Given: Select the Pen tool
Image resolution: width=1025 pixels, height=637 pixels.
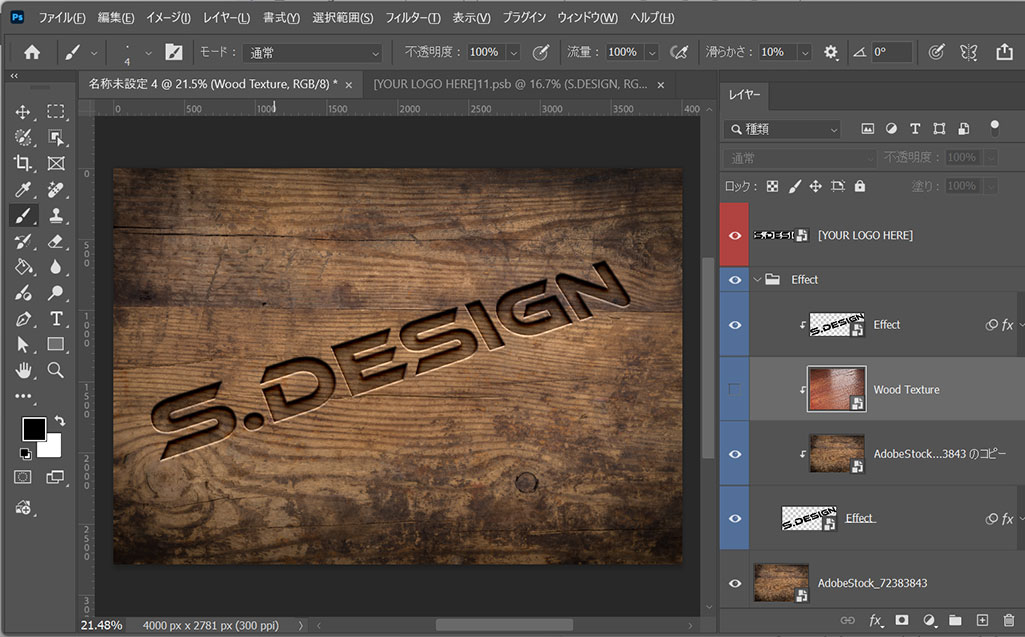Looking at the screenshot, I should 23,319.
